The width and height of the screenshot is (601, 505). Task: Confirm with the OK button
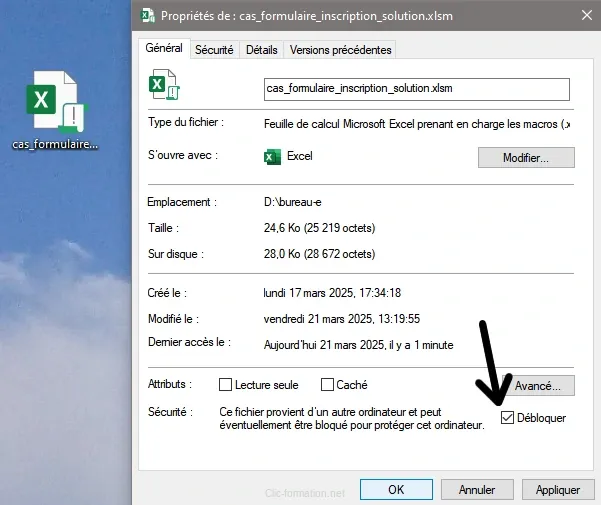(x=396, y=490)
